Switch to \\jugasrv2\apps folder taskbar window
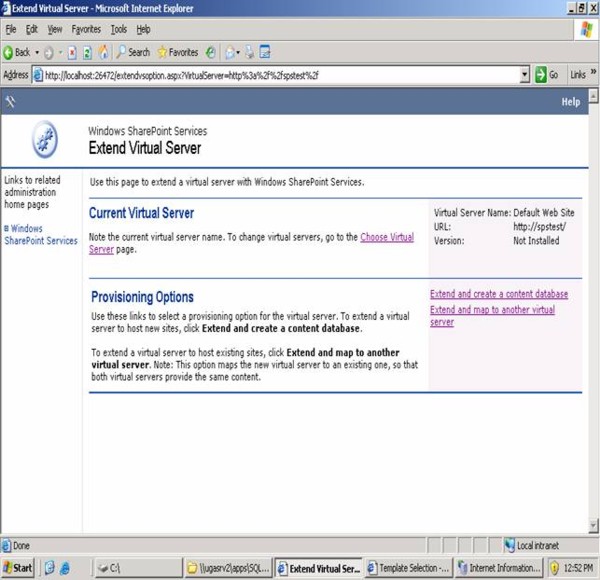 (x=228, y=568)
